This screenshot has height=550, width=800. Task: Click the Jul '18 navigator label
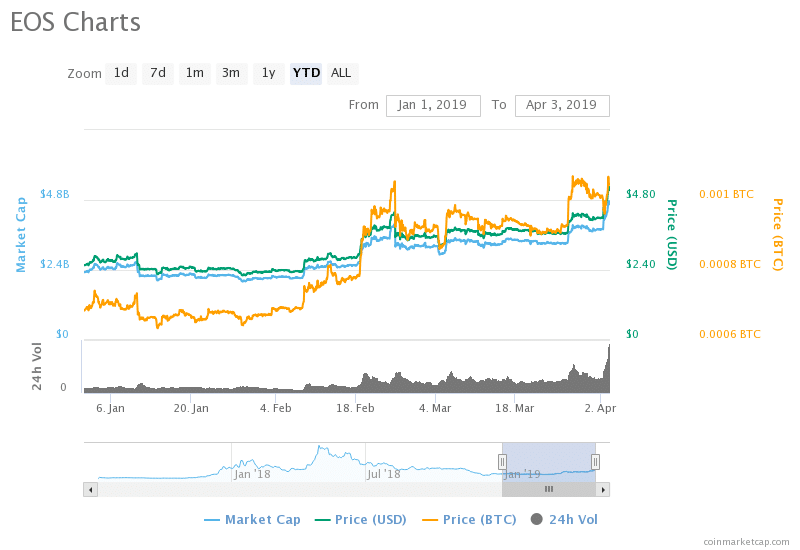(384, 474)
